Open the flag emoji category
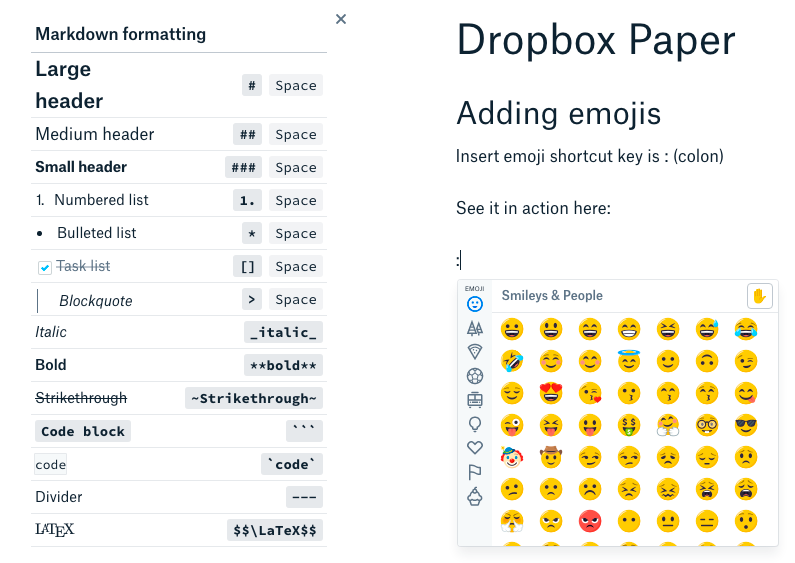The width and height of the screenshot is (795, 563). (x=475, y=472)
